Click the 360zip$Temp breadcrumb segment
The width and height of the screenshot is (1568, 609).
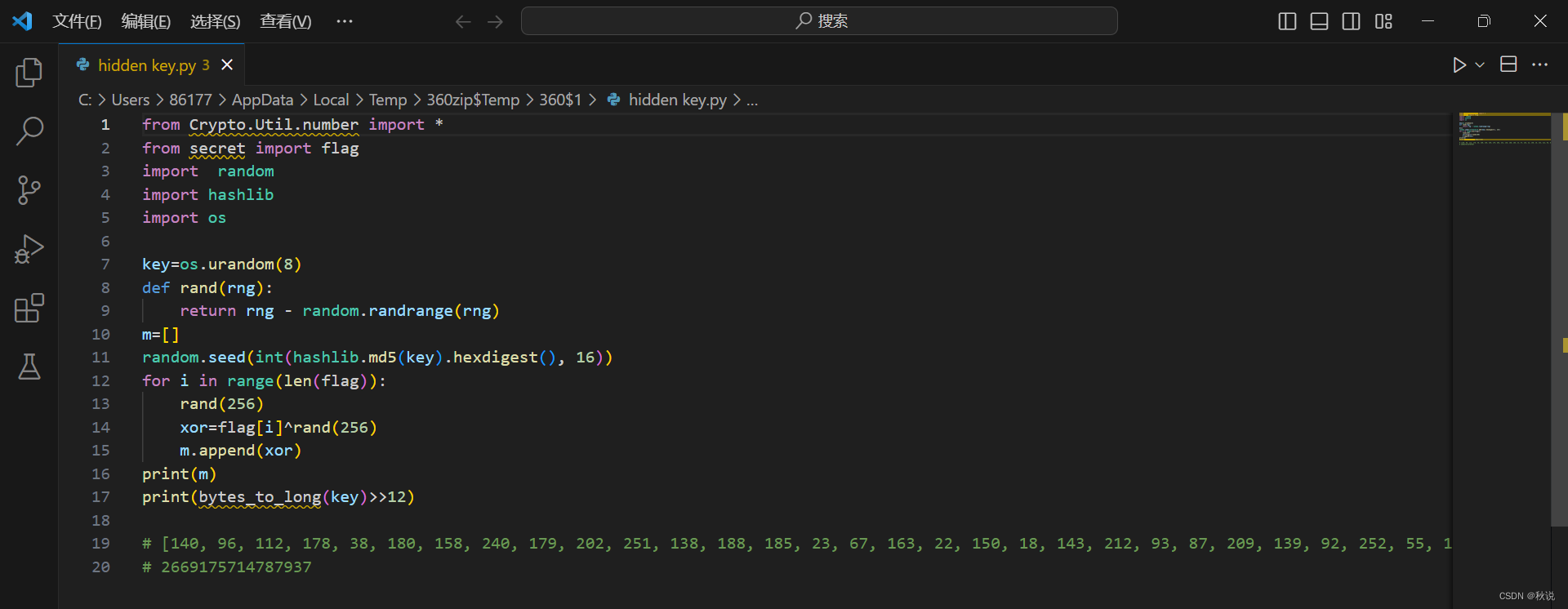point(473,100)
